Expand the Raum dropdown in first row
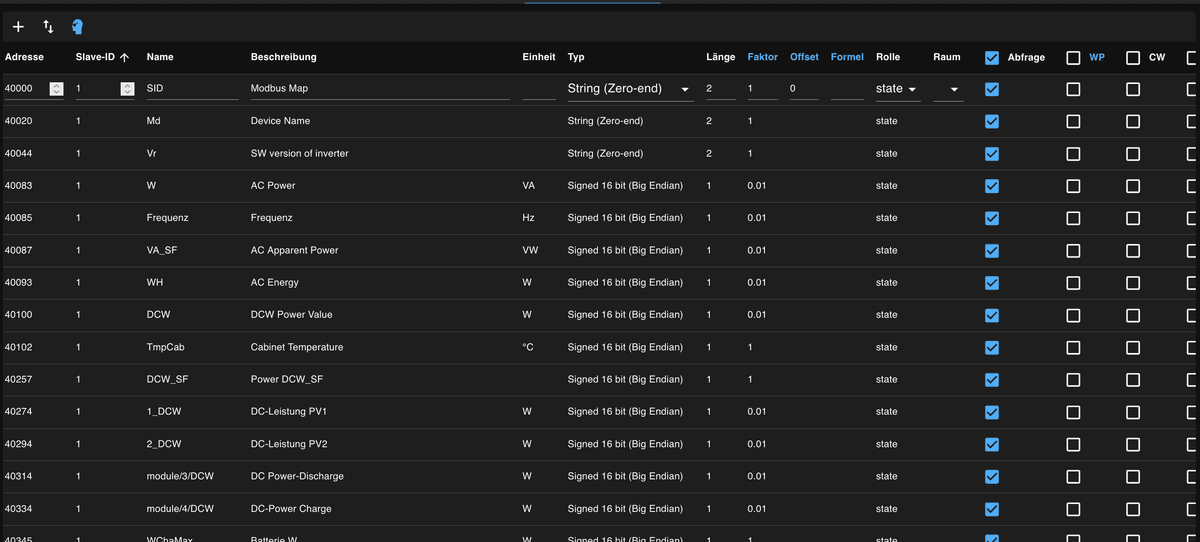 coord(948,89)
